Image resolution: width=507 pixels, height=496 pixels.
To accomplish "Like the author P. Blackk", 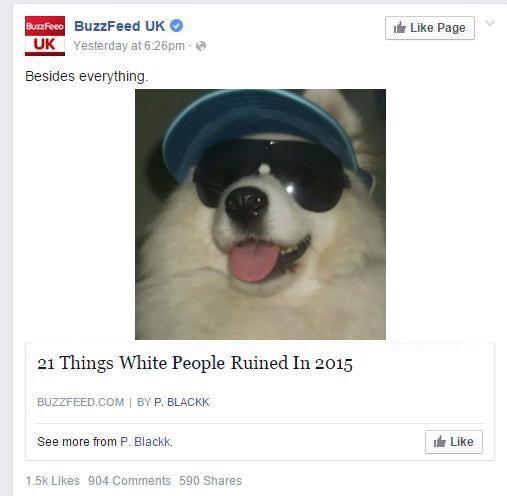I will (454, 442).
